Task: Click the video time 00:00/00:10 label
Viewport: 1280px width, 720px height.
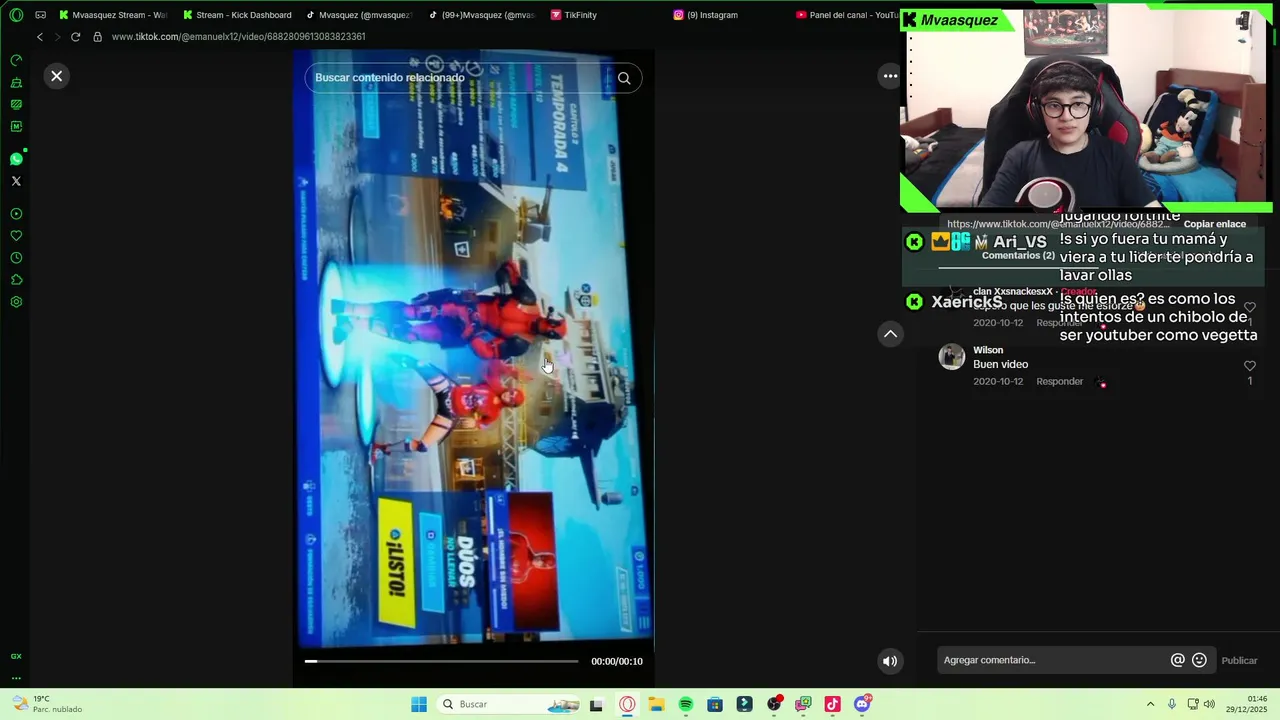Action: [x=617, y=661]
